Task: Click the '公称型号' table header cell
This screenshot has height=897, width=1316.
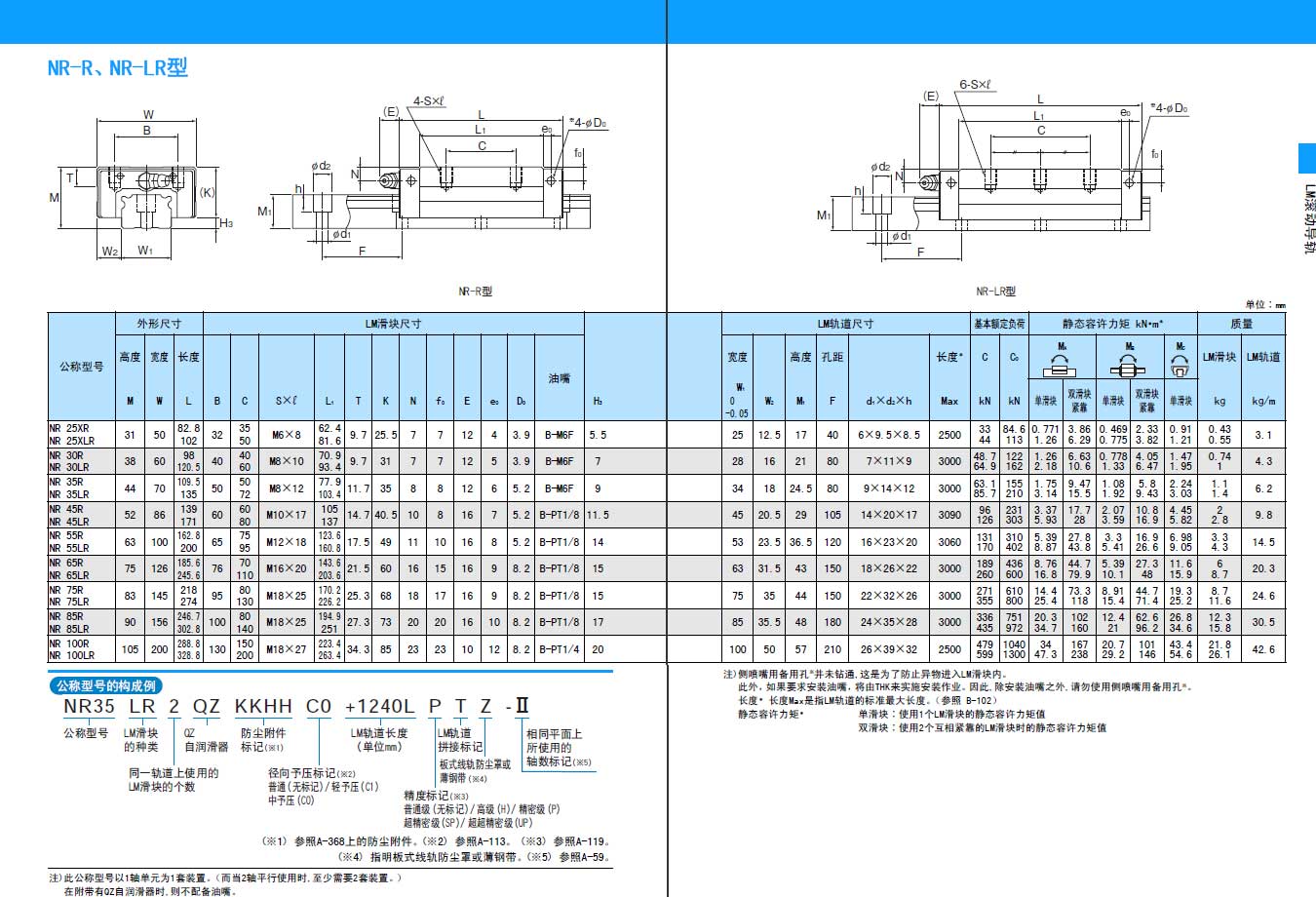Action: pyautogui.click(x=82, y=367)
